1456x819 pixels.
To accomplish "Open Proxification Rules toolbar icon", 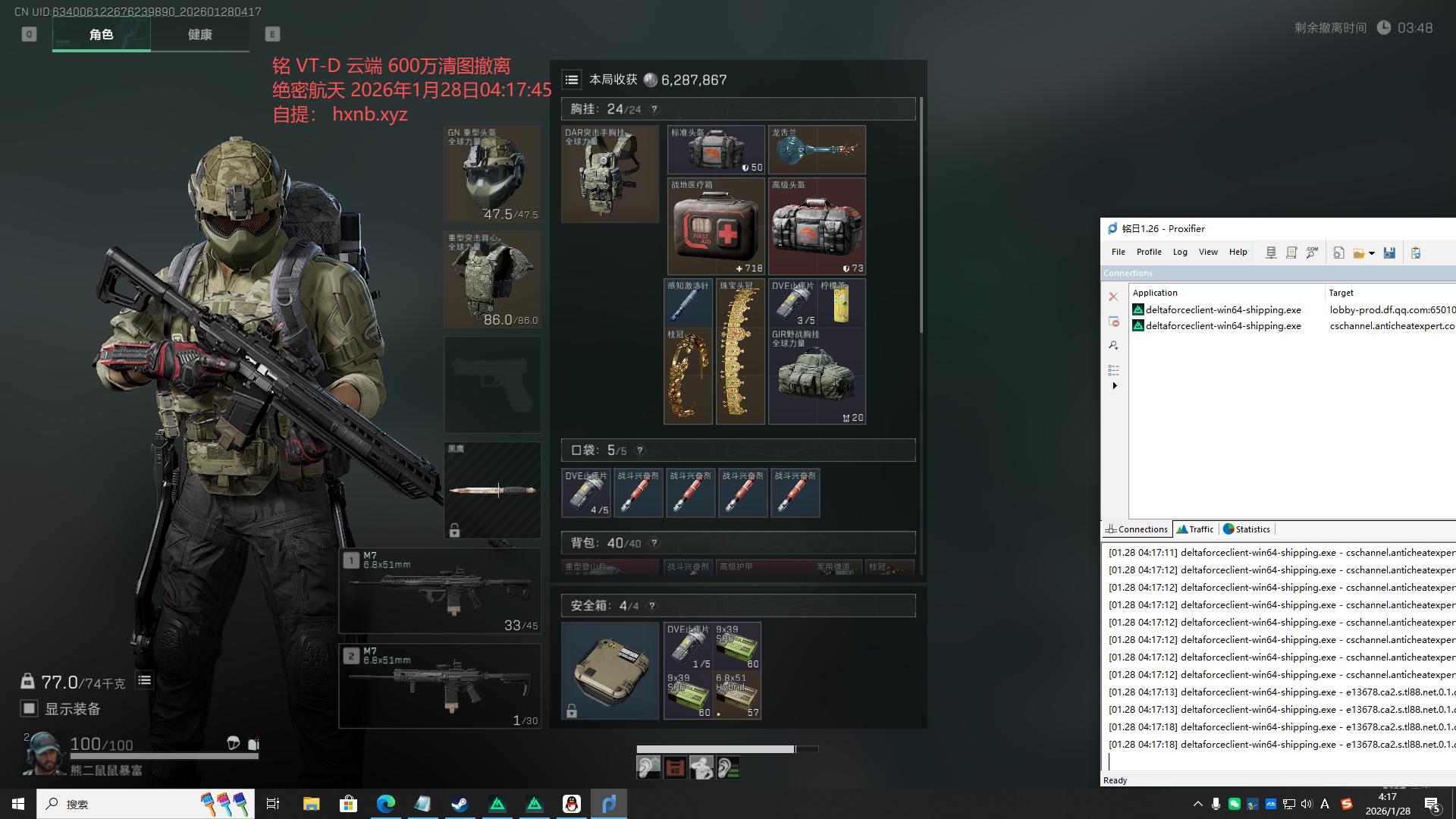I will (x=1291, y=253).
